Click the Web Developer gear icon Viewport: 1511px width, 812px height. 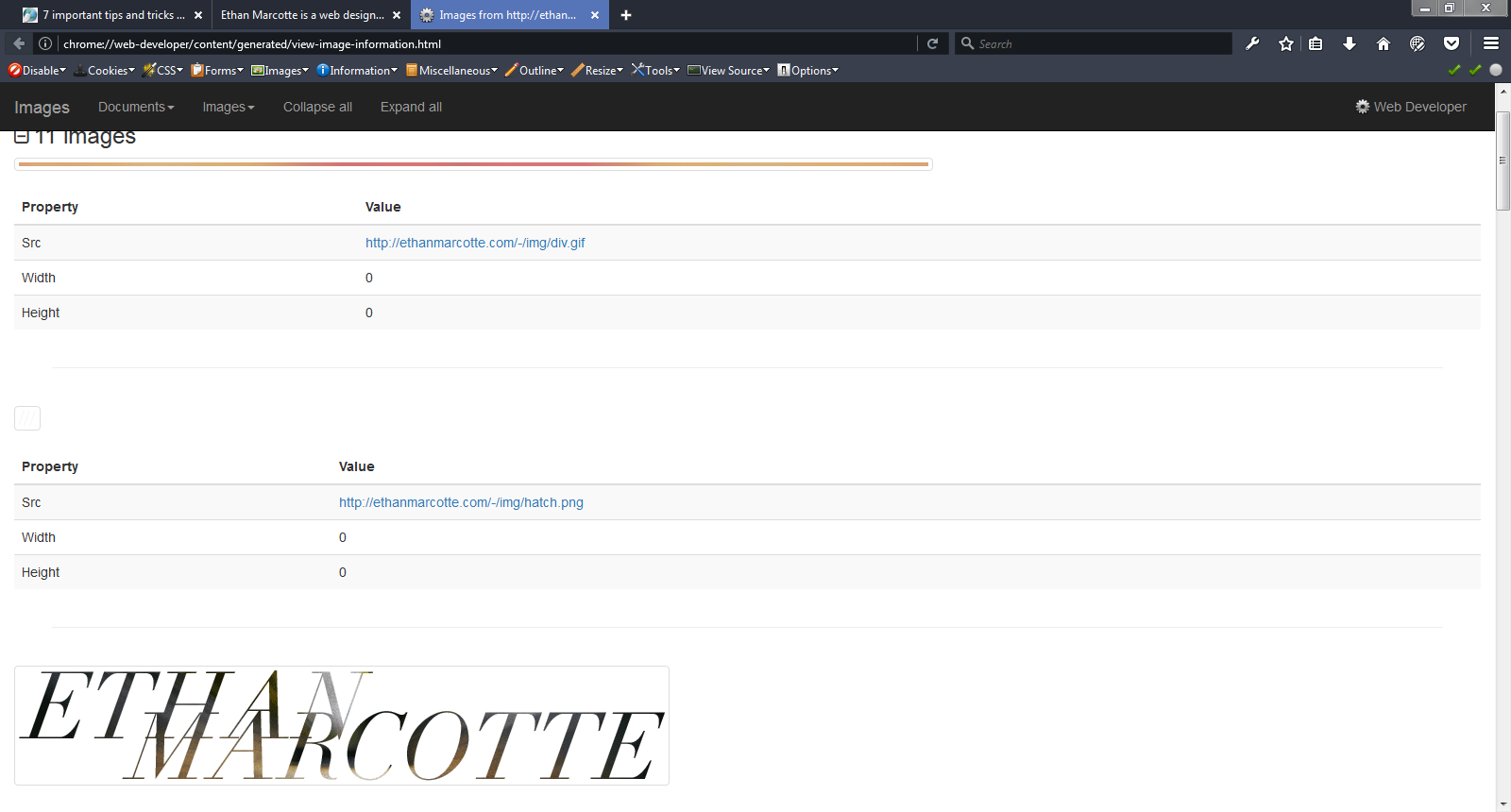pos(1363,107)
